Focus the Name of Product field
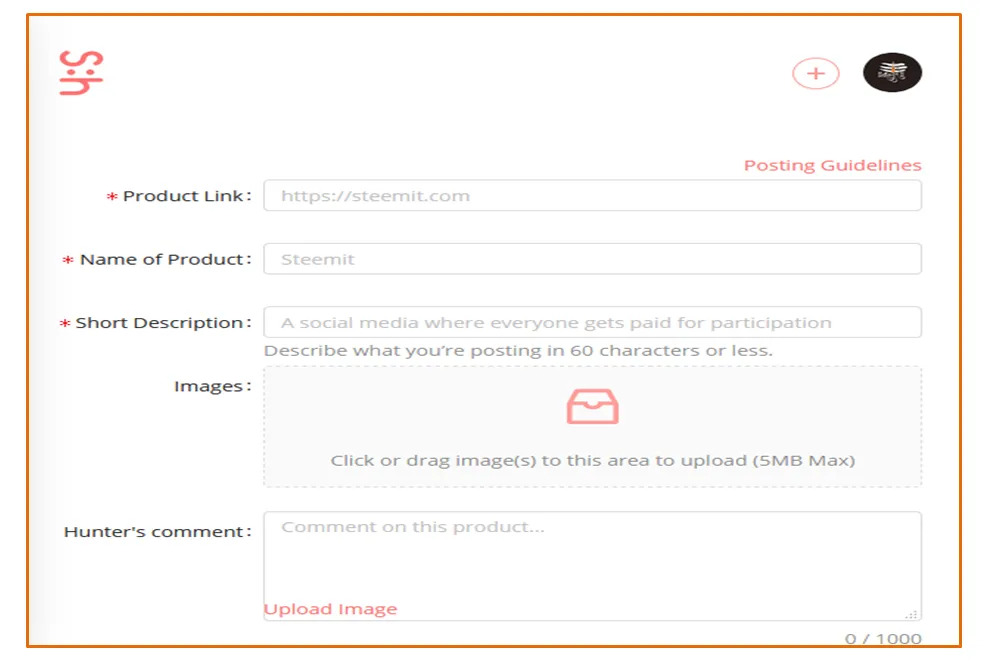Image resolution: width=987 pixels, height=661 pixels. coord(592,259)
